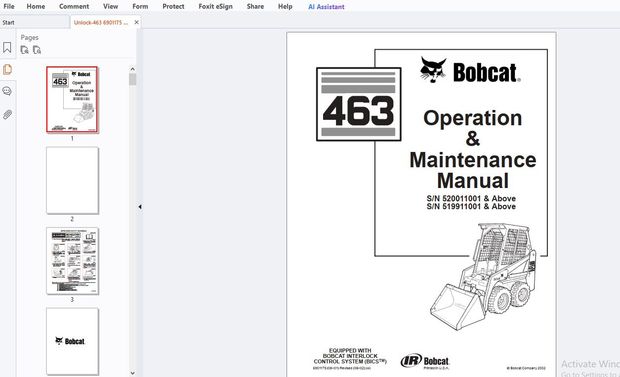The image size is (620, 377).
Task: Click the Pages panel title
Action: point(30,38)
